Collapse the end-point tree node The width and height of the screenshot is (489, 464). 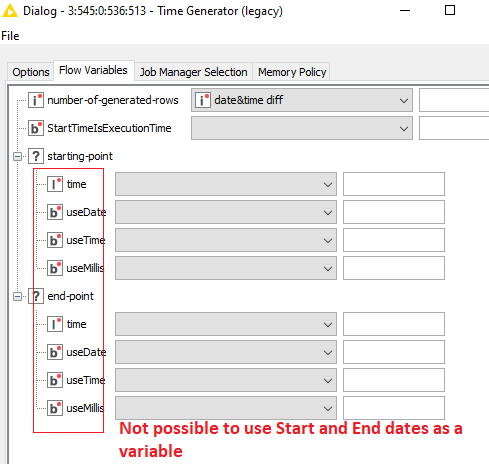pyautogui.click(x=17, y=296)
